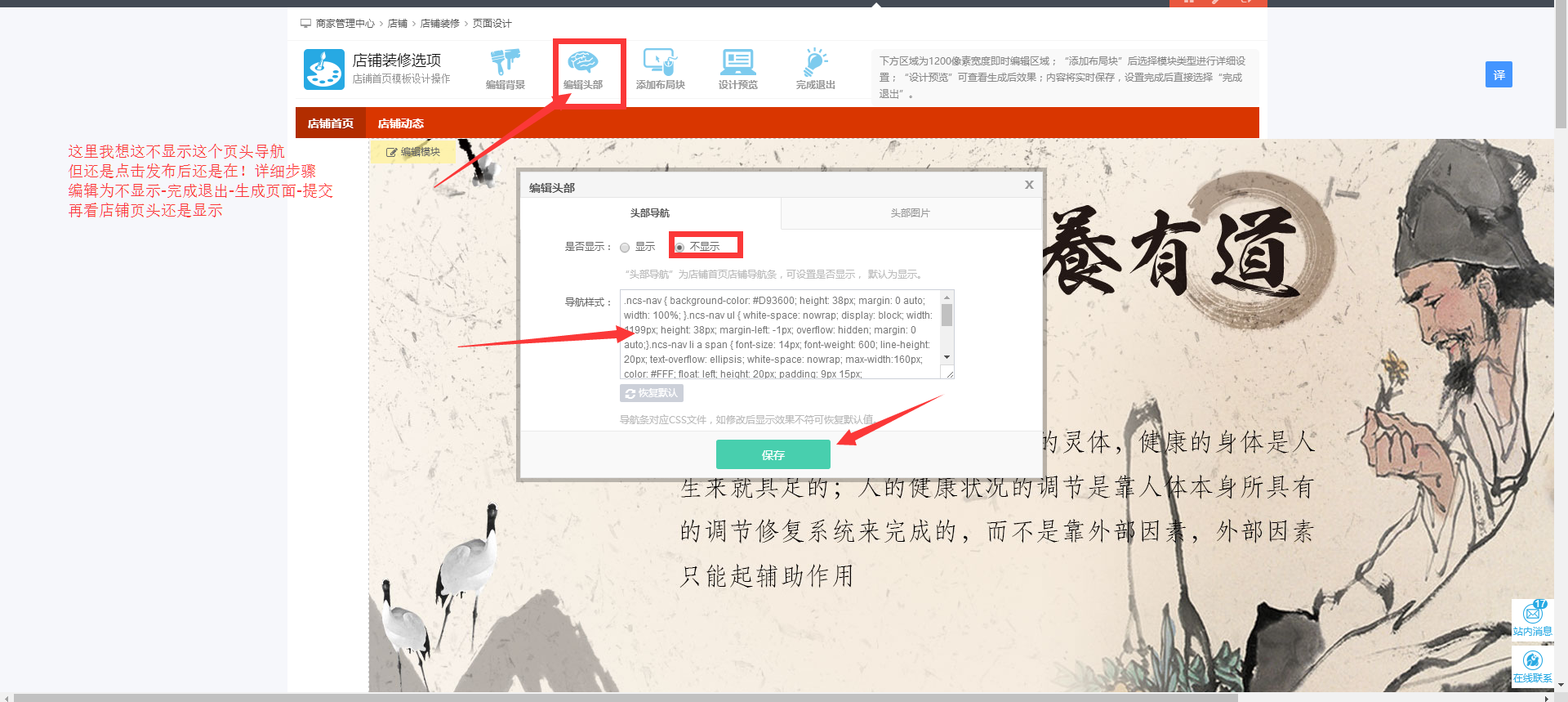Click the 店铺装修 breadcrumb link

tap(440, 23)
